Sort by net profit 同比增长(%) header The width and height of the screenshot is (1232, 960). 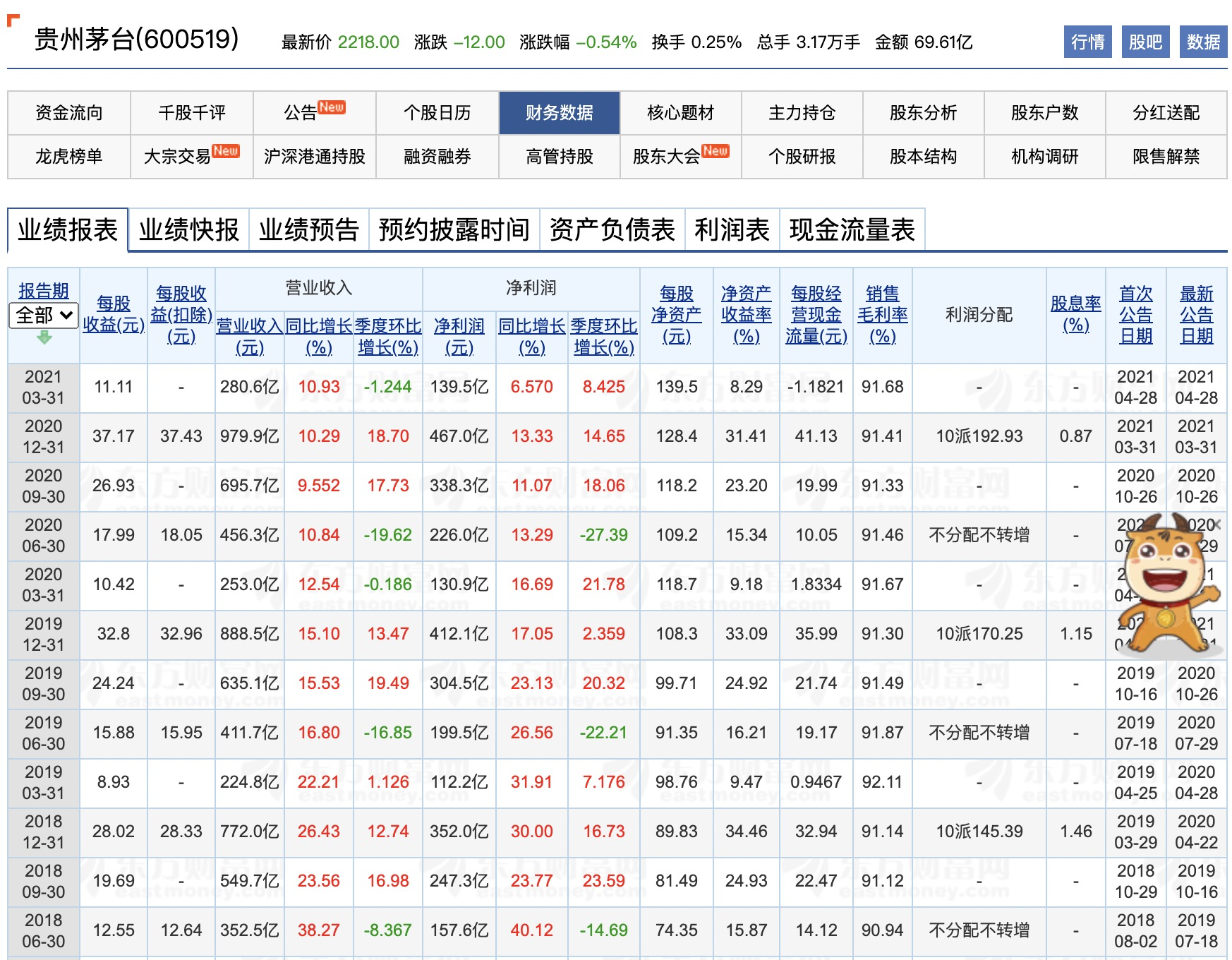coord(532,337)
